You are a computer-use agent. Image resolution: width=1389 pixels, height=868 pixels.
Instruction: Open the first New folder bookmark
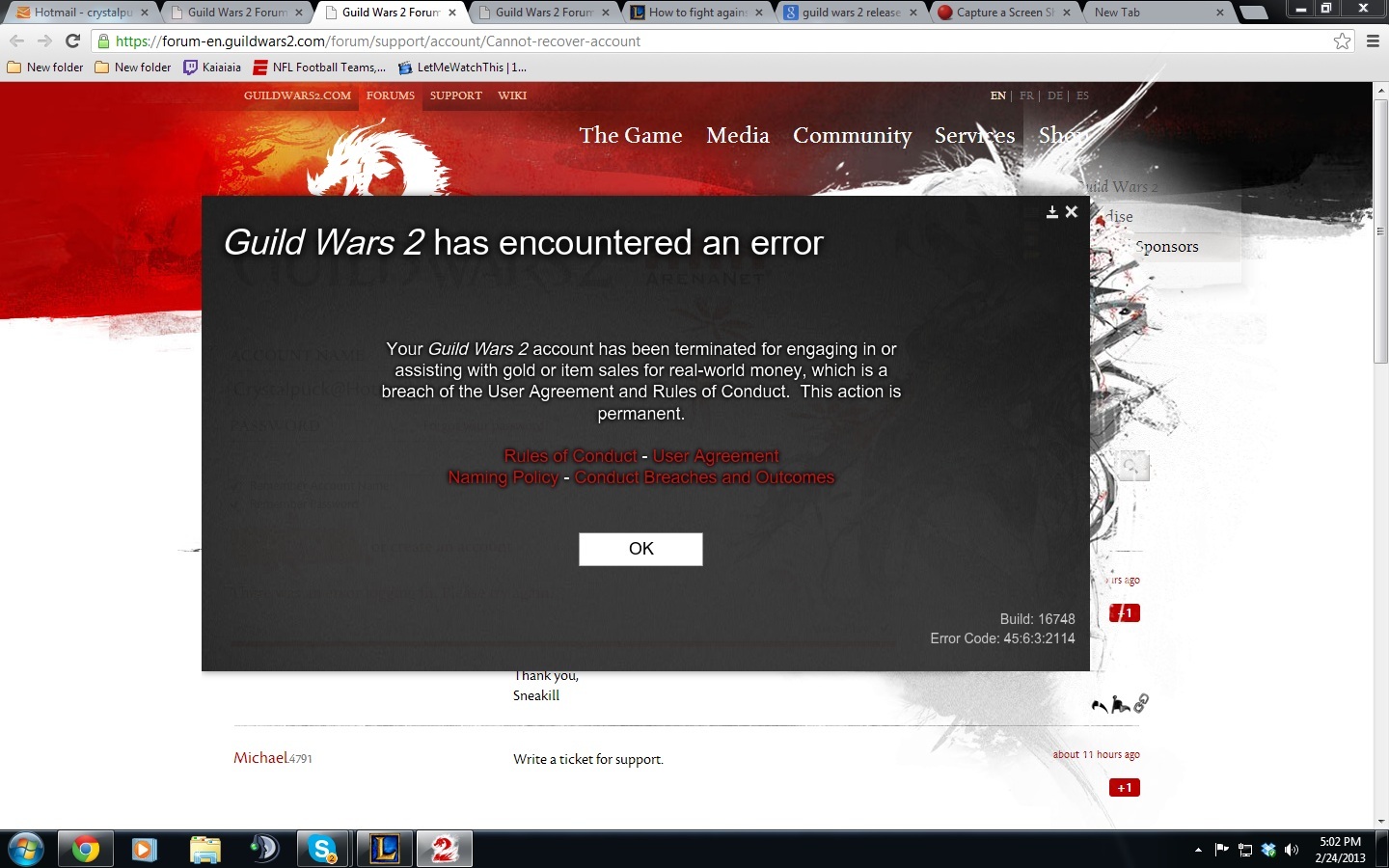(x=45, y=68)
